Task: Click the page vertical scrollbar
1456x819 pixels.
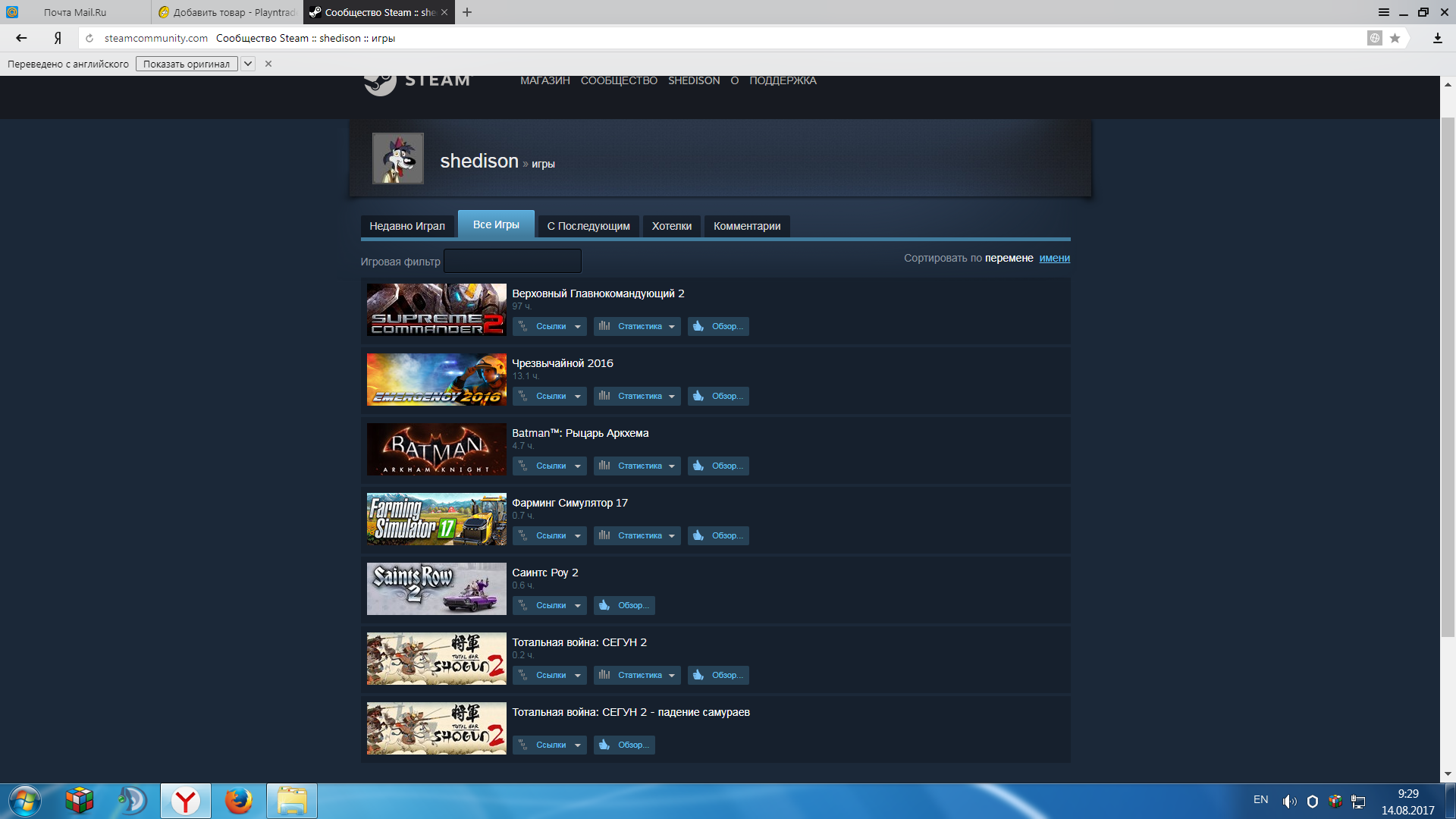Action: pos(1448,378)
